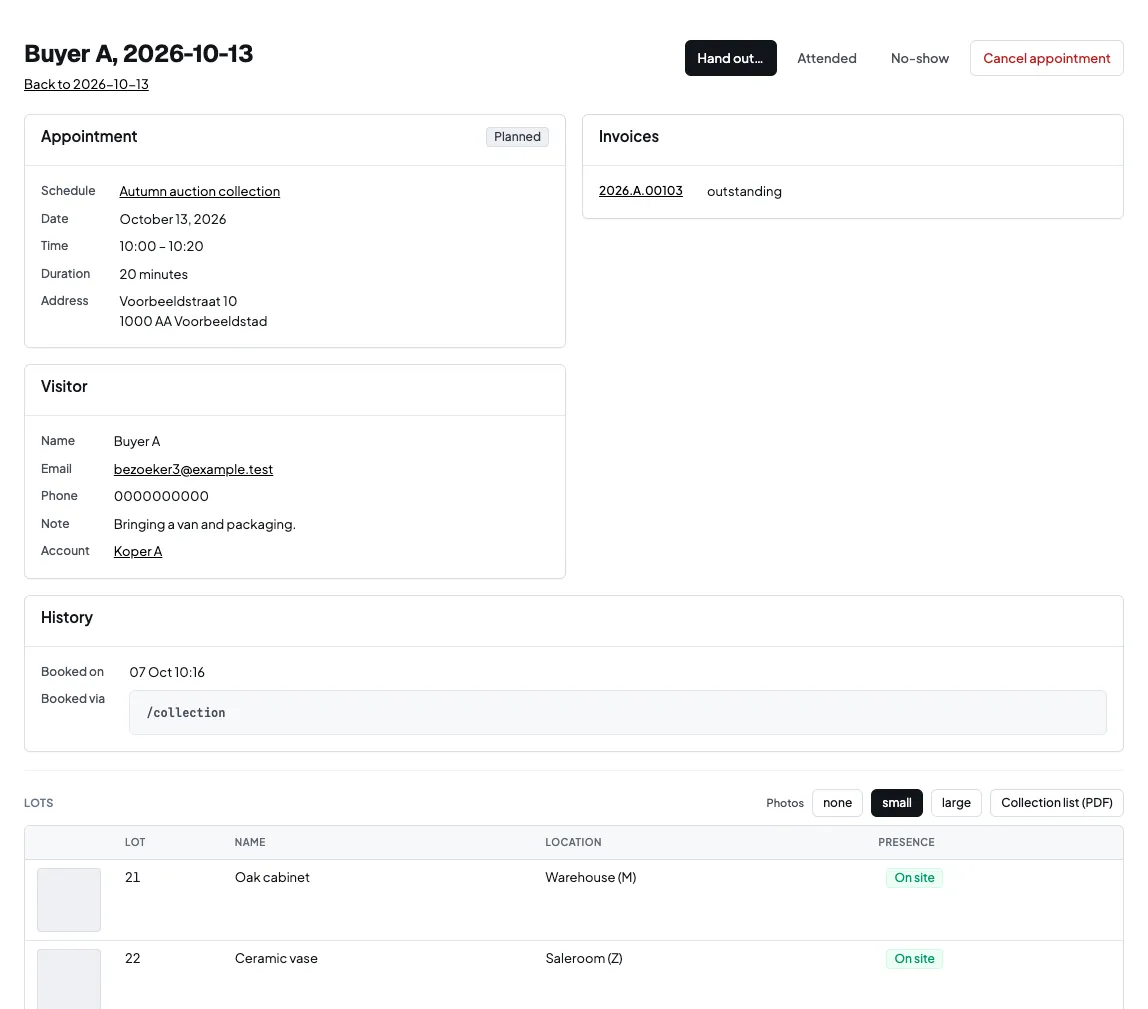Click the address line Voorbeeldstraat 10

pos(178,301)
